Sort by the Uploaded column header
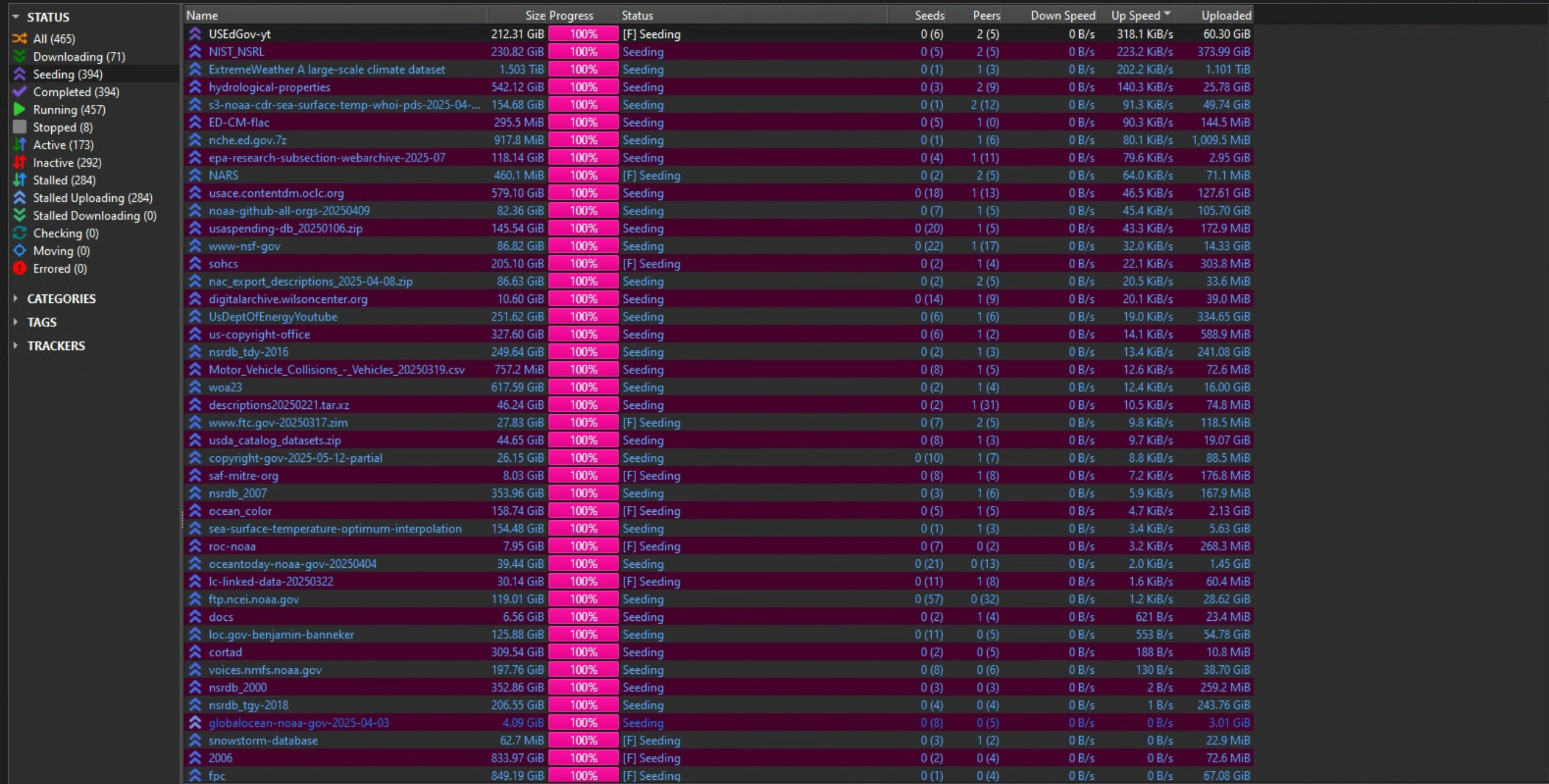 click(x=1214, y=15)
